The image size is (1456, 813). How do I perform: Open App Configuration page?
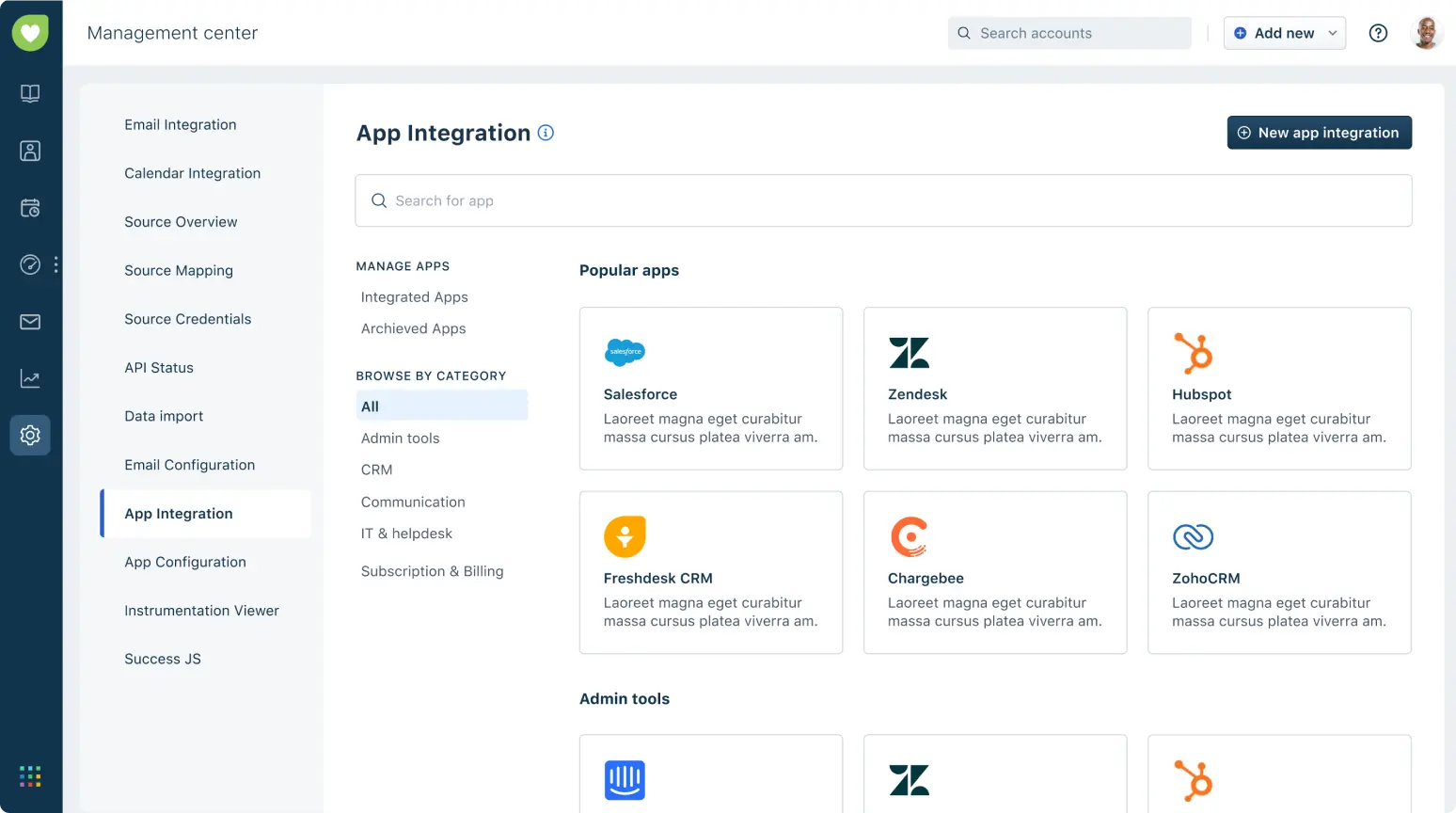pyautogui.click(x=185, y=562)
